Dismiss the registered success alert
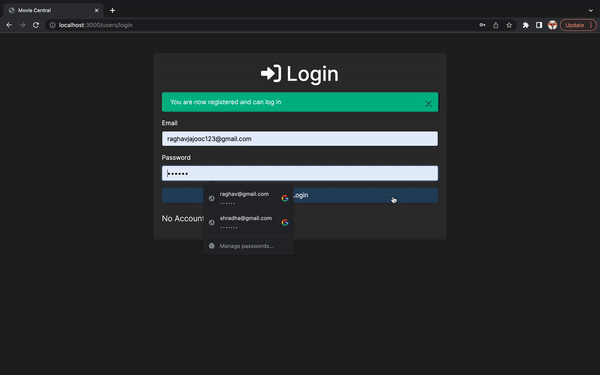This screenshot has height=375, width=600. click(x=428, y=104)
